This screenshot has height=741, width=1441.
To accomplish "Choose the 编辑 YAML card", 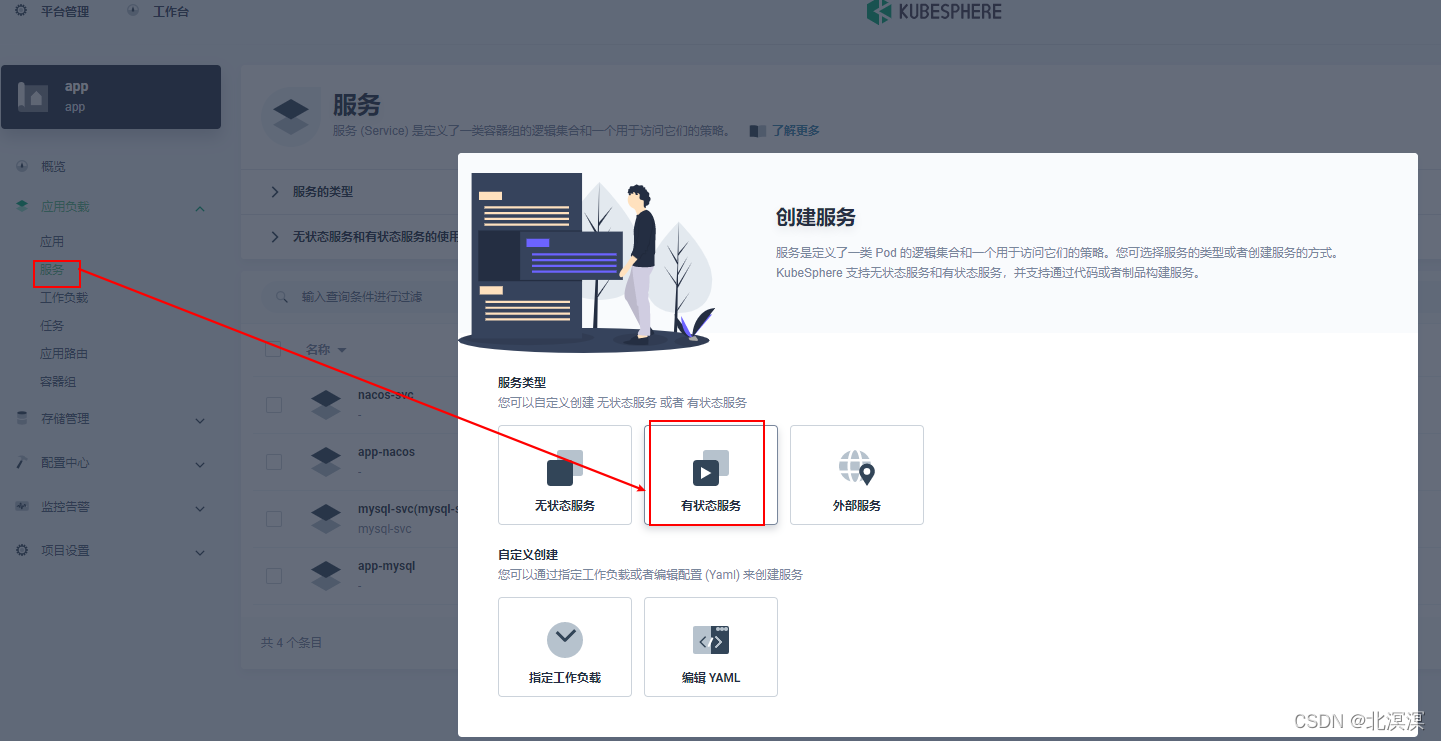I will pos(711,647).
